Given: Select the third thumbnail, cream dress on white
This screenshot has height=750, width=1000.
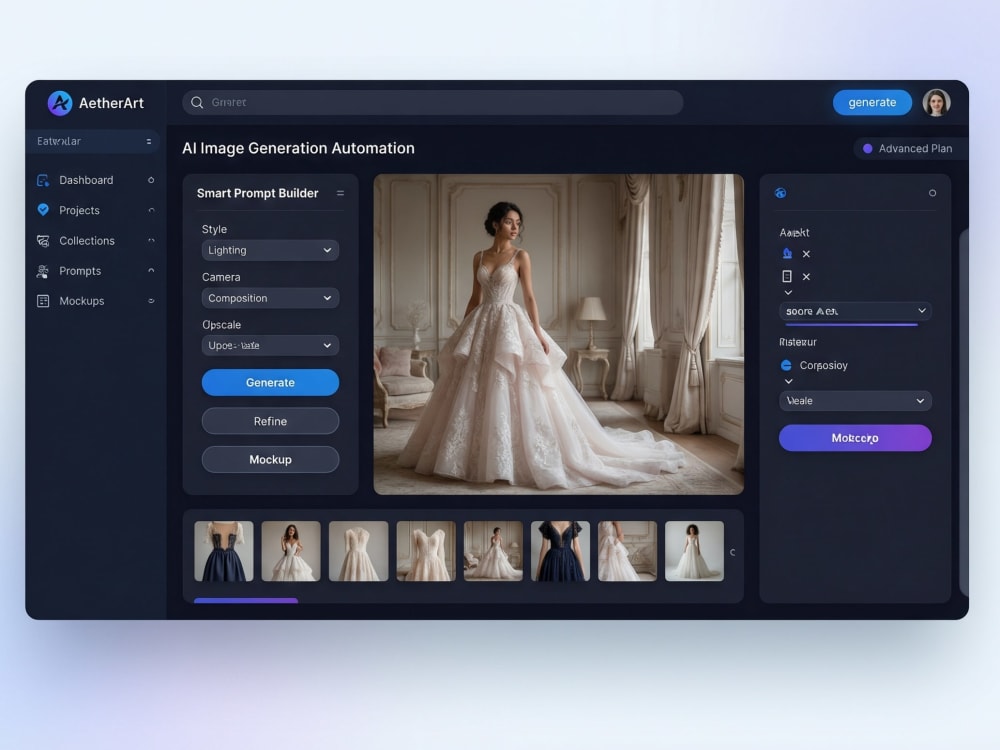Looking at the screenshot, I should point(358,551).
